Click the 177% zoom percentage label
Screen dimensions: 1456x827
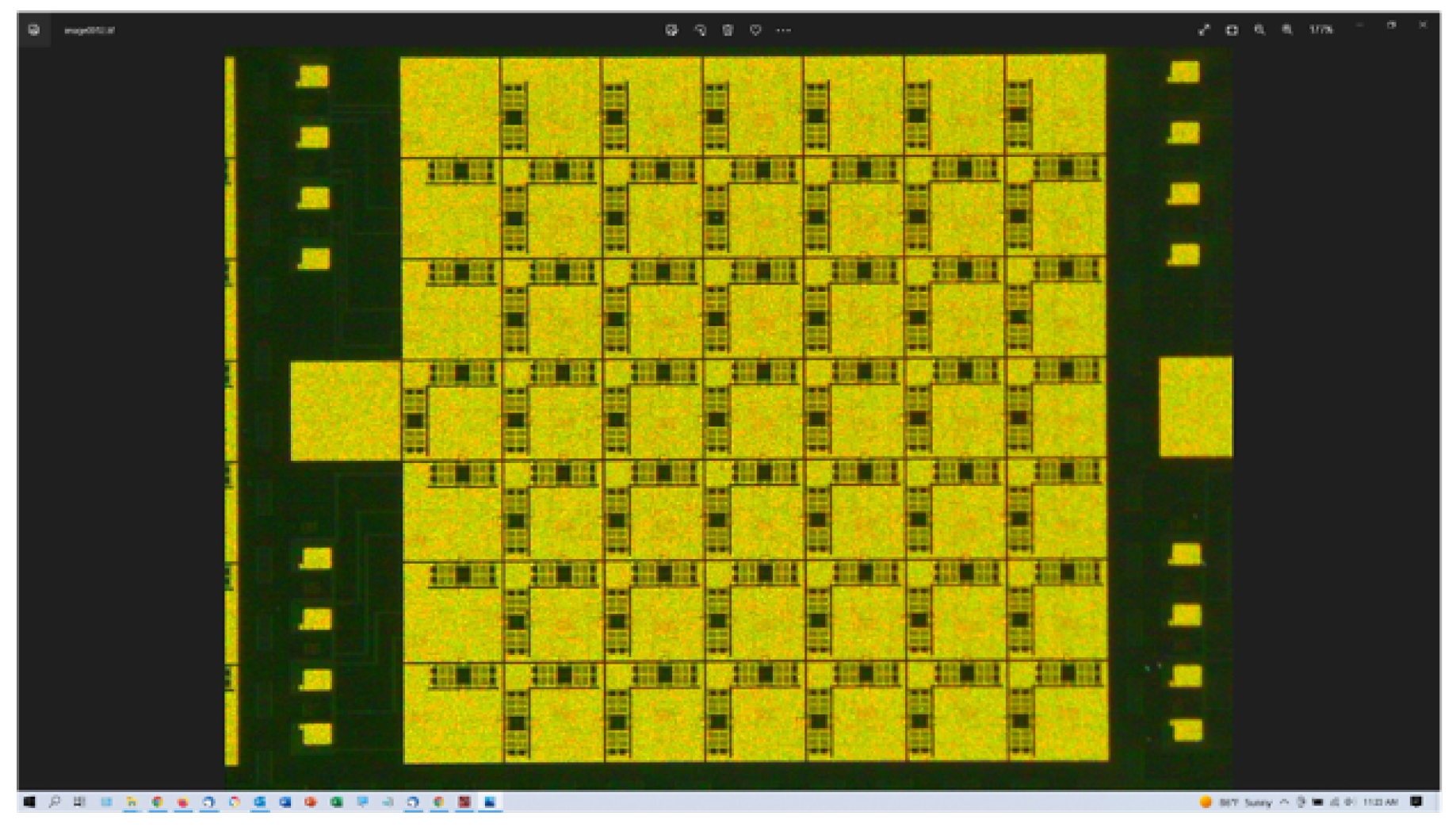[1320, 30]
